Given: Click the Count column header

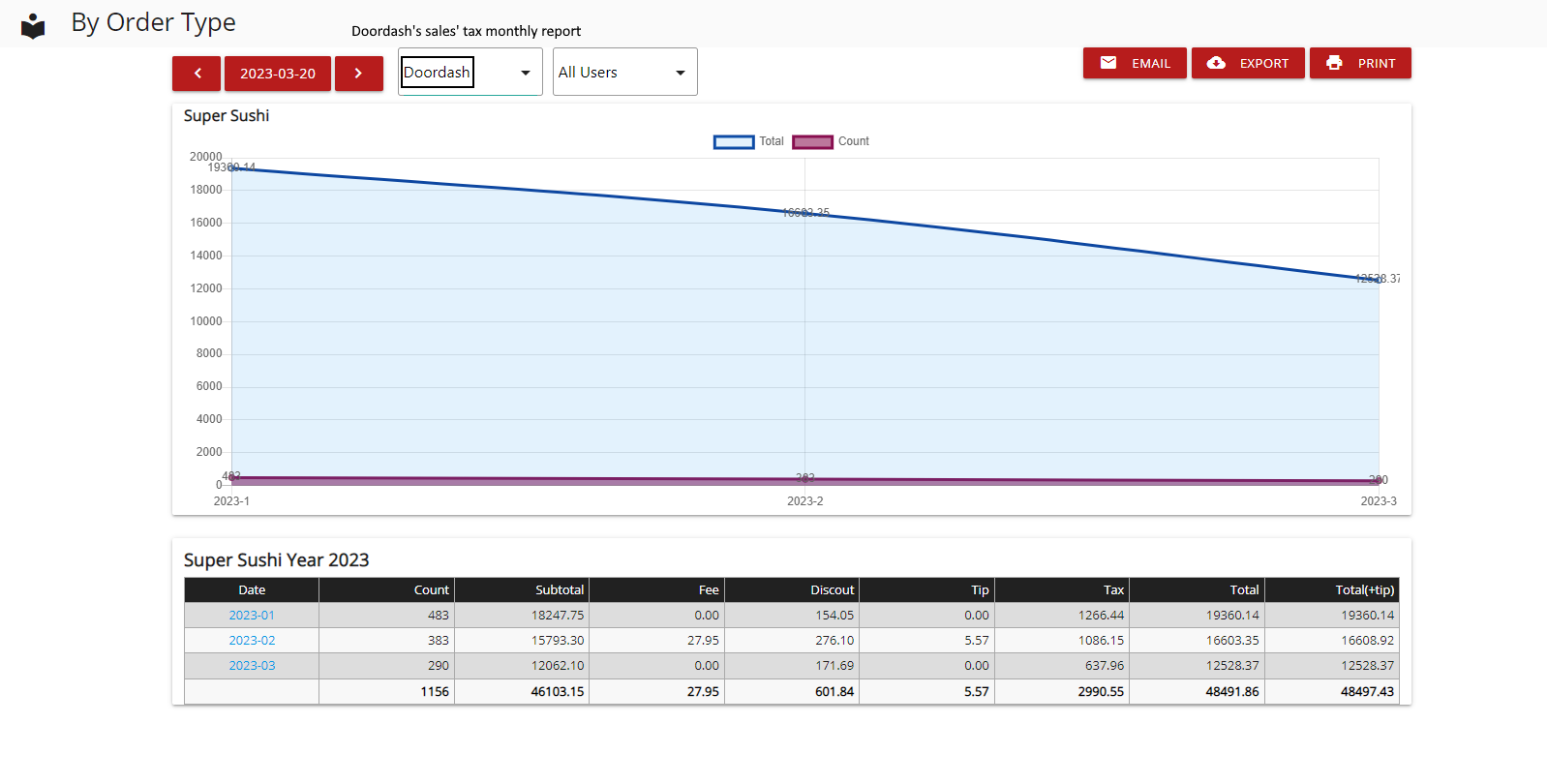Looking at the screenshot, I should click(431, 590).
